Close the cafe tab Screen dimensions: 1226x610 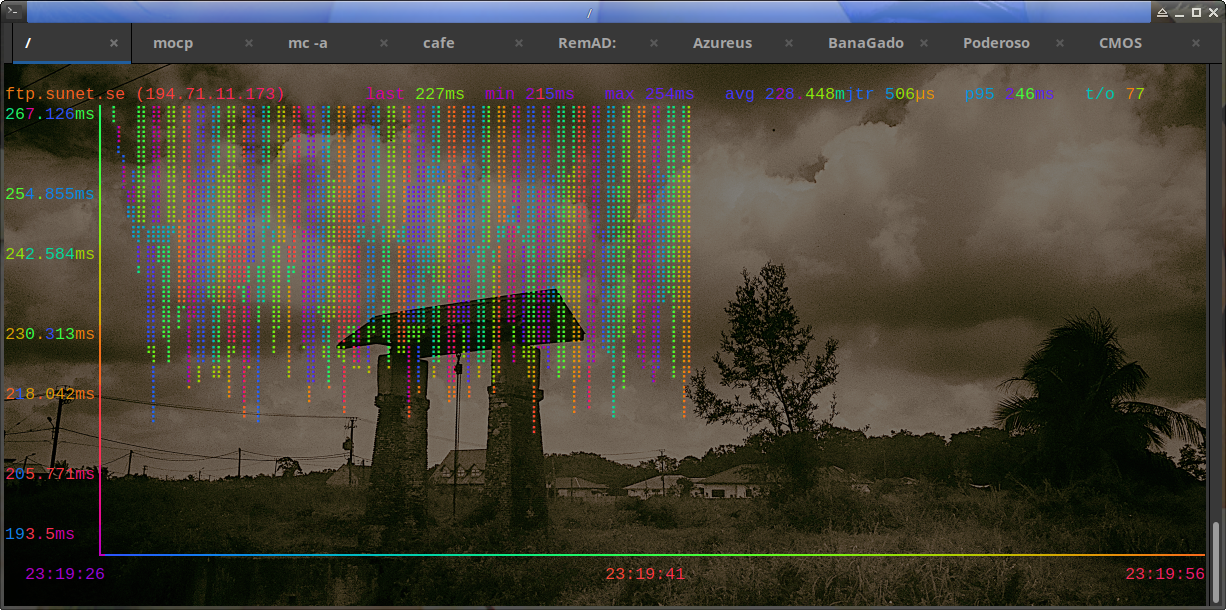coord(519,44)
